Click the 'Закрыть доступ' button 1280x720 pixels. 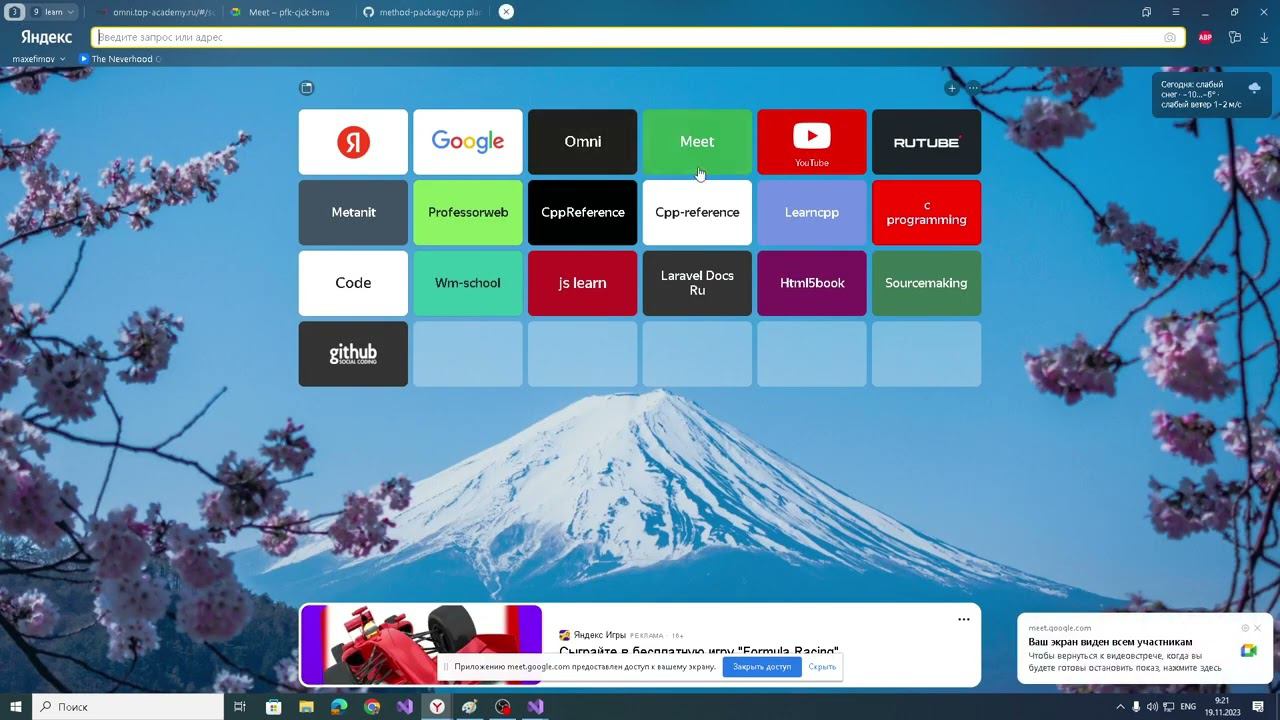762,667
